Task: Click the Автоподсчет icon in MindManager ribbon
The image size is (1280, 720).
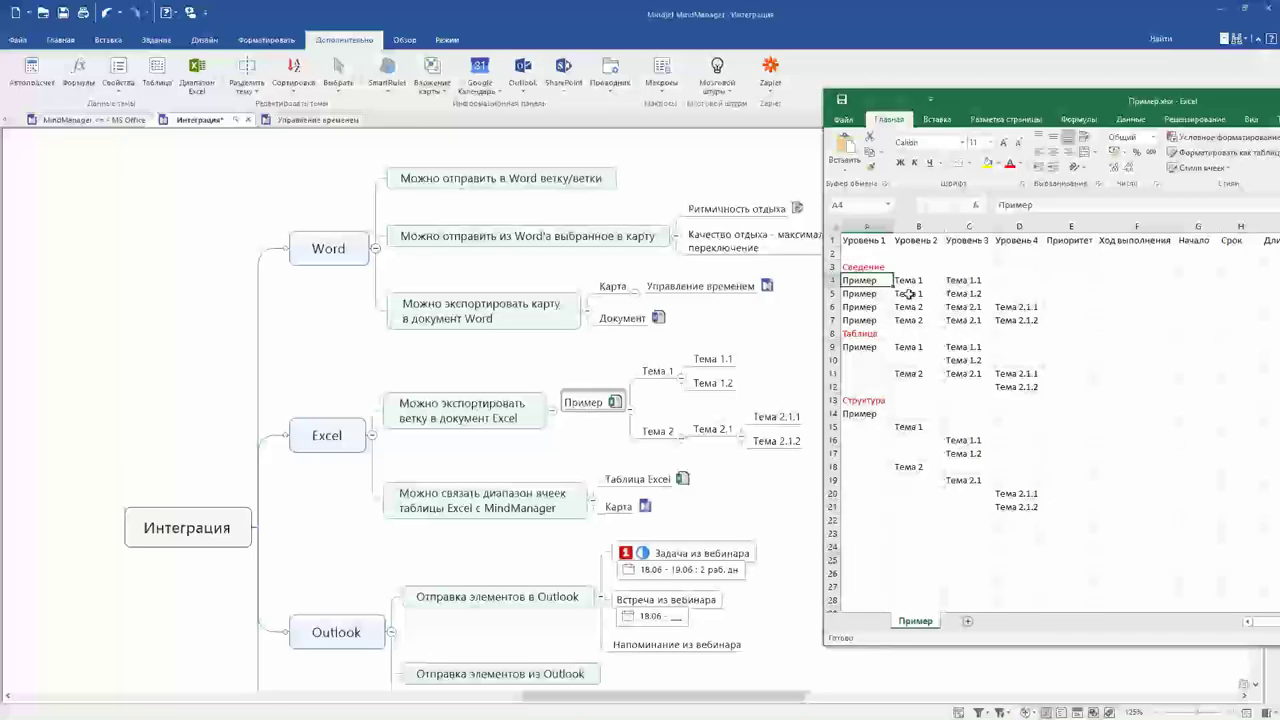Action: [x=32, y=67]
